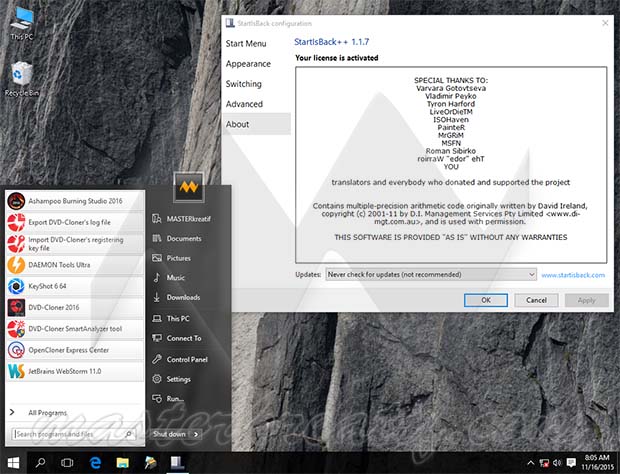
Task: Open the Updates dropdown
Action: point(431,274)
